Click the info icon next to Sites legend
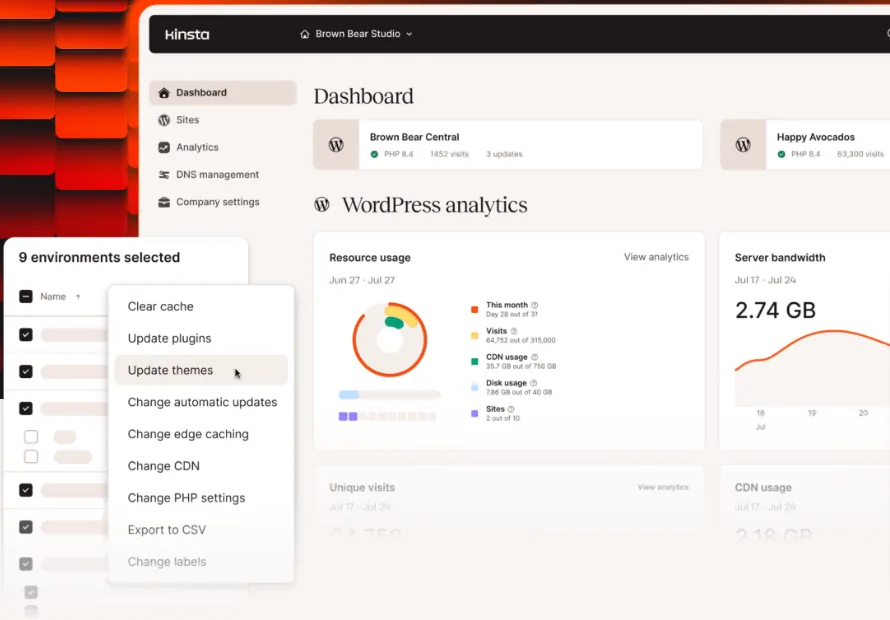The width and height of the screenshot is (890, 620). click(511, 409)
